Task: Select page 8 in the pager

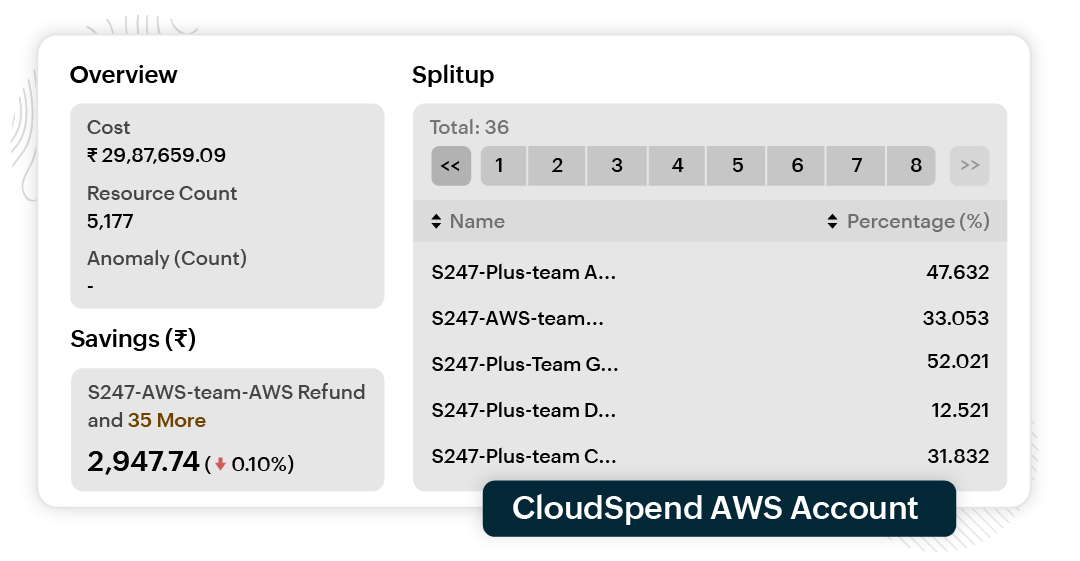Action: (x=915, y=166)
